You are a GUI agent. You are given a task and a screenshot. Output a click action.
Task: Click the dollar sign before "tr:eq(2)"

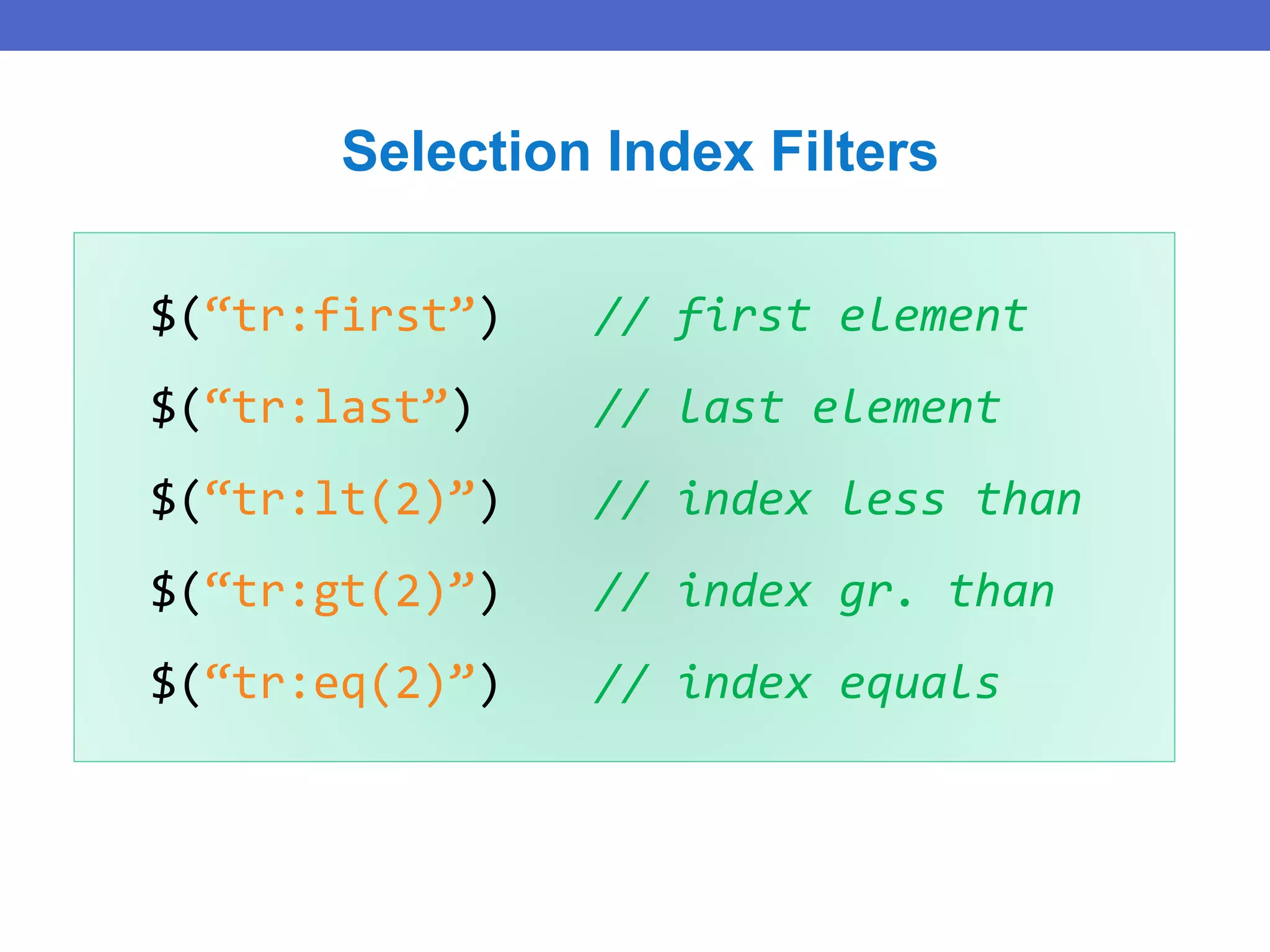[x=164, y=684]
